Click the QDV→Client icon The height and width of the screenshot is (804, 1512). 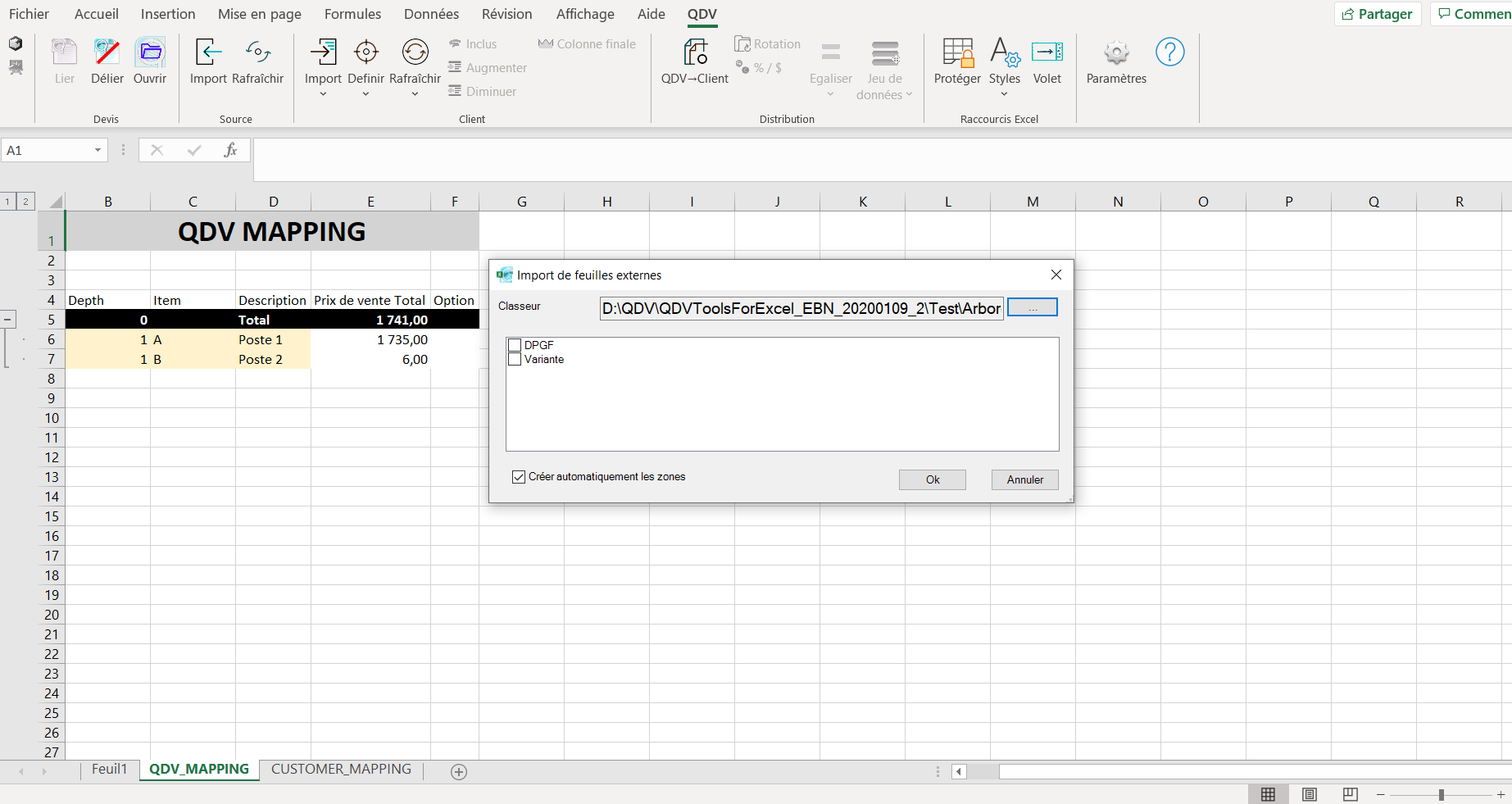[x=695, y=52]
